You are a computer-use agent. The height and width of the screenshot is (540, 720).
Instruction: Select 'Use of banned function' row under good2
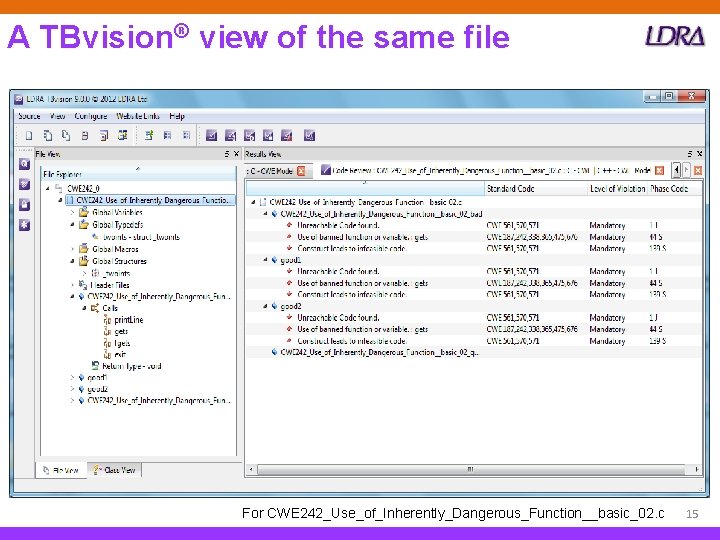[362, 329]
